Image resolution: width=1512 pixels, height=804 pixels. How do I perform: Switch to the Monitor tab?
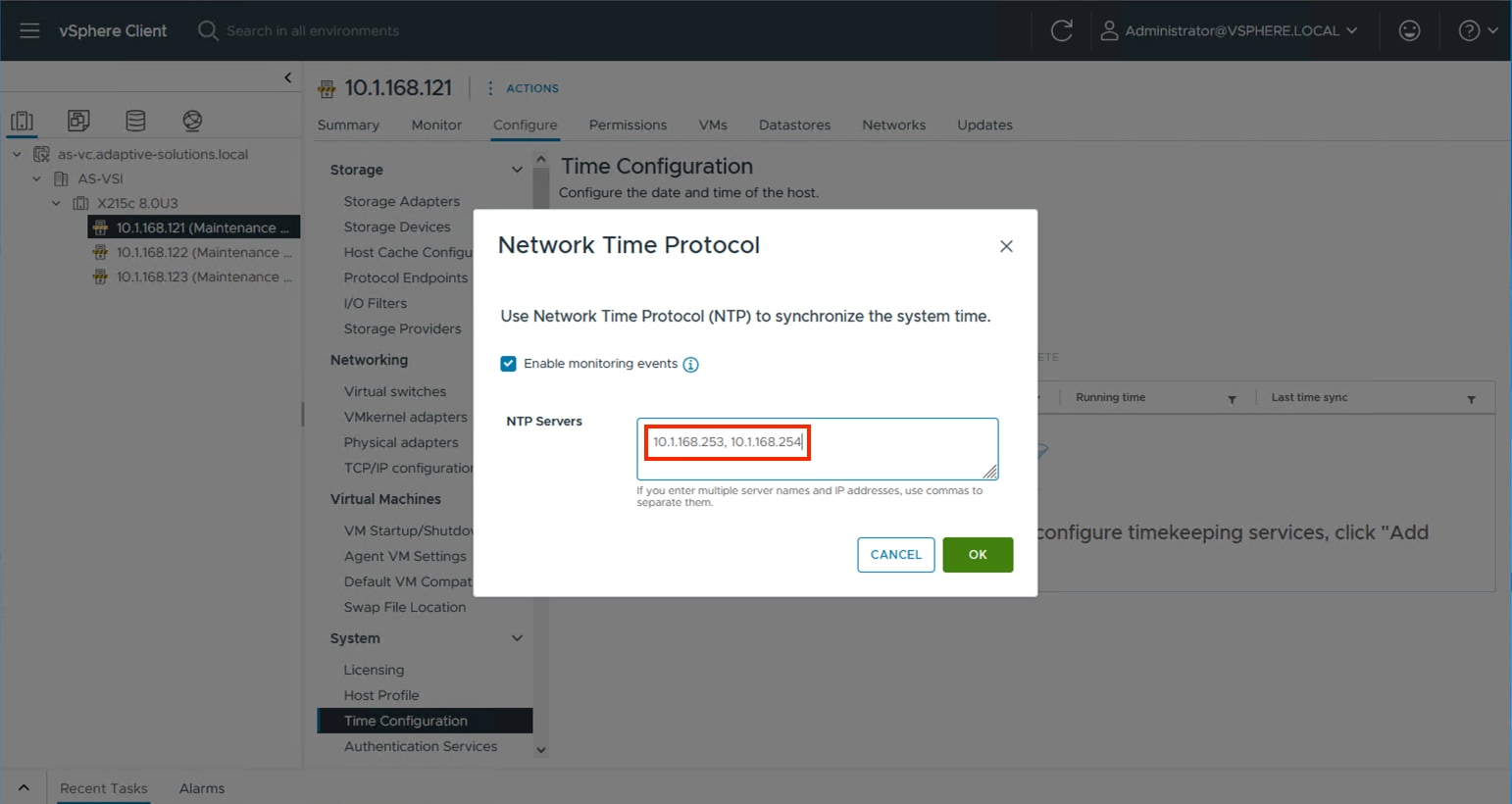point(435,125)
